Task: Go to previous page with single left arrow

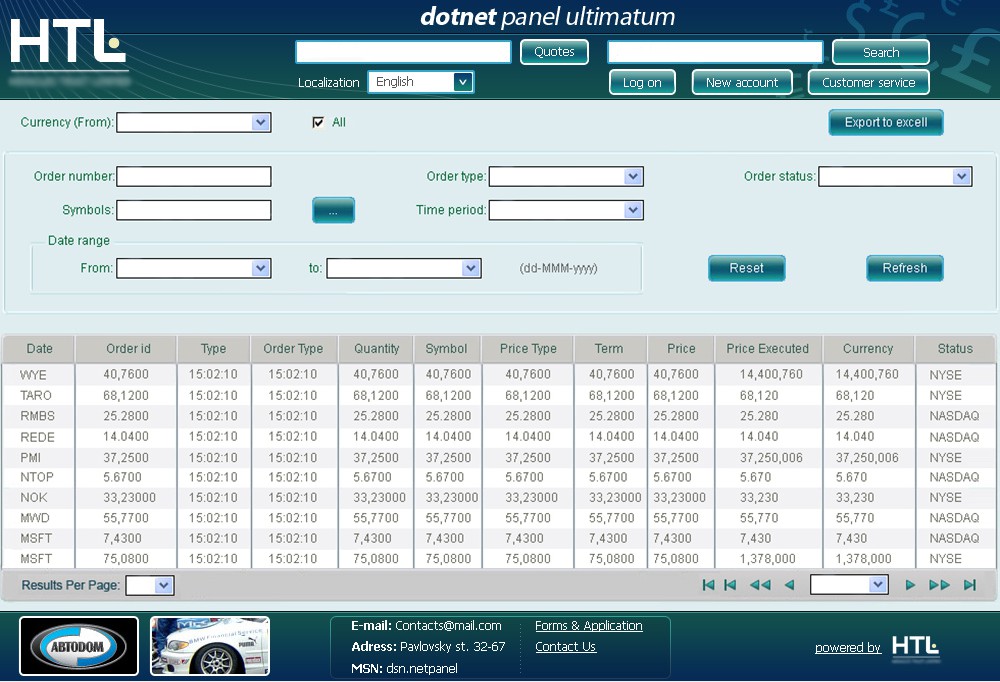Action: pyautogui.click(x=789, y=585)
